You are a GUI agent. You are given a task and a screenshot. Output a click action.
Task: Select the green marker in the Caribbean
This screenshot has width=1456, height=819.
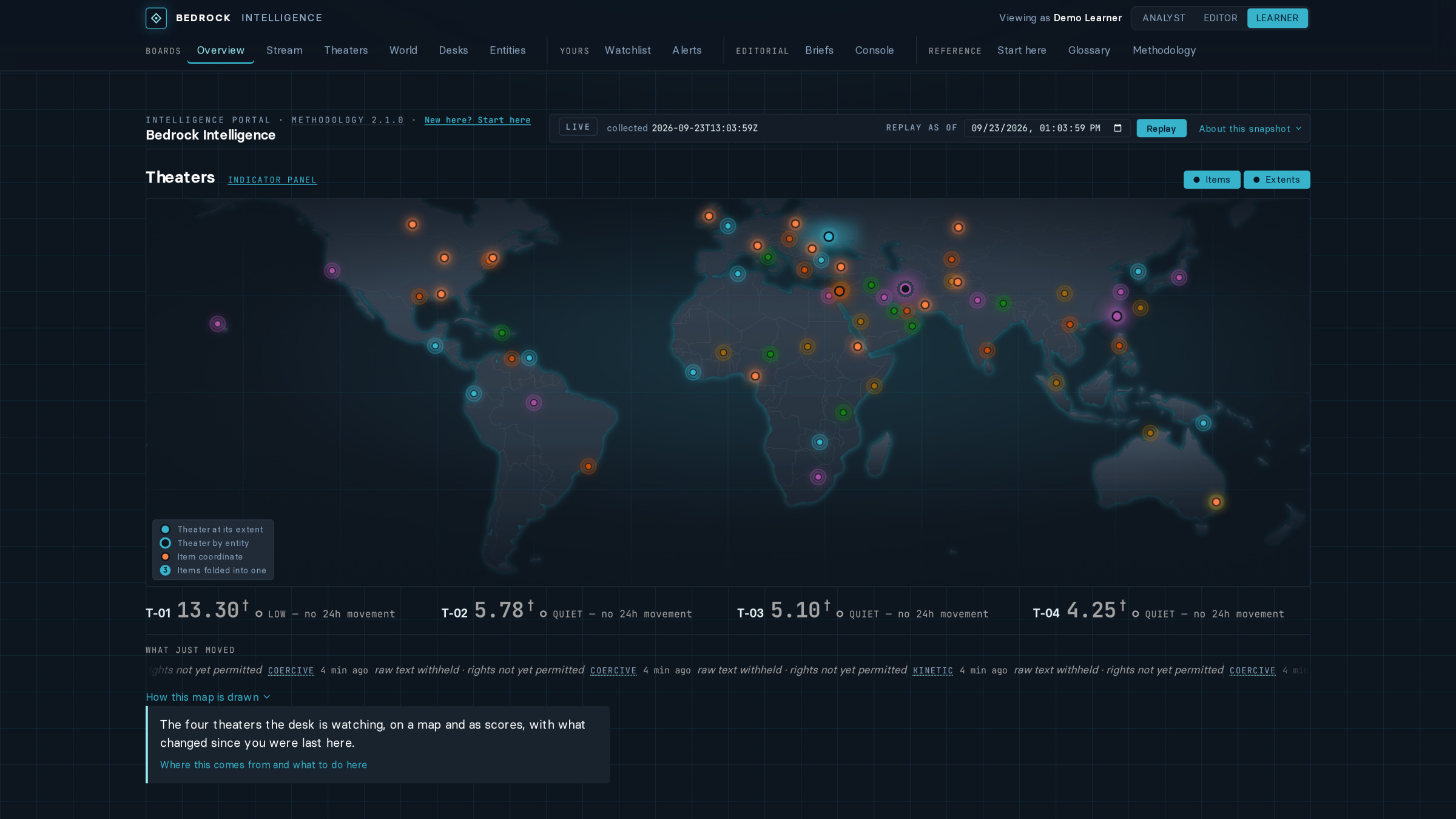[x=502, y=333]
